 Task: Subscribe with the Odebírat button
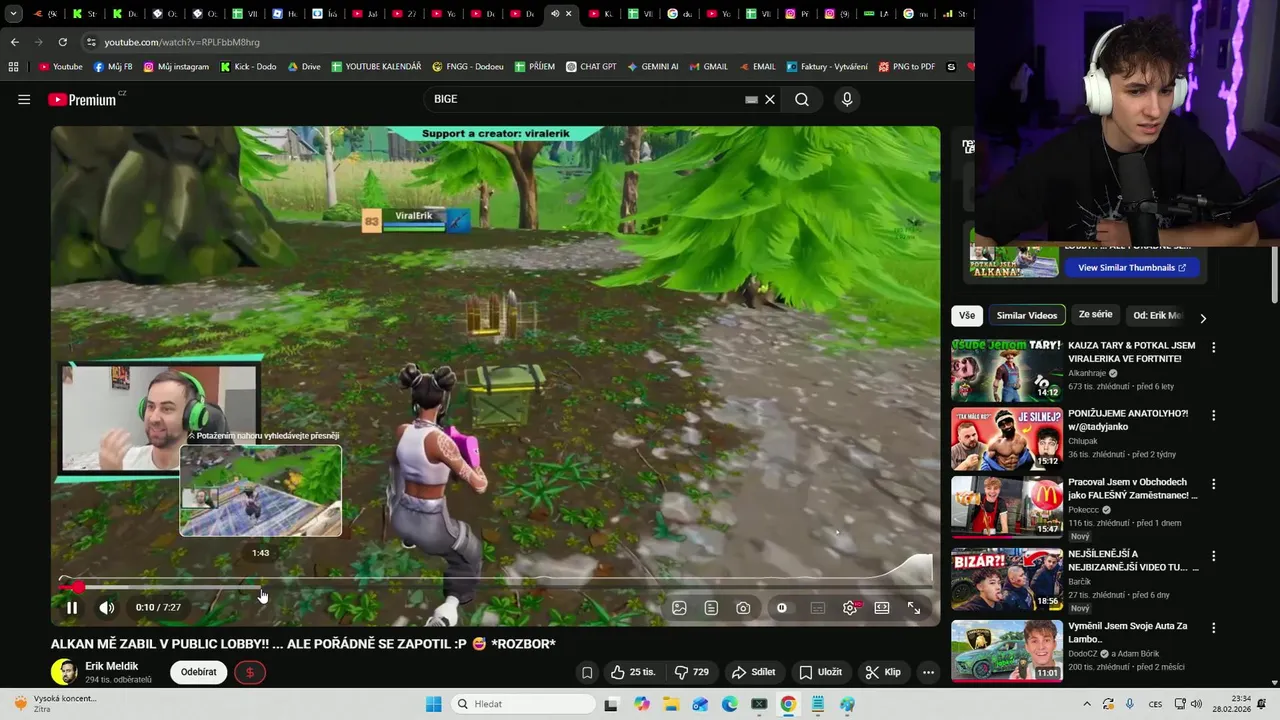(x=199, y=672)
